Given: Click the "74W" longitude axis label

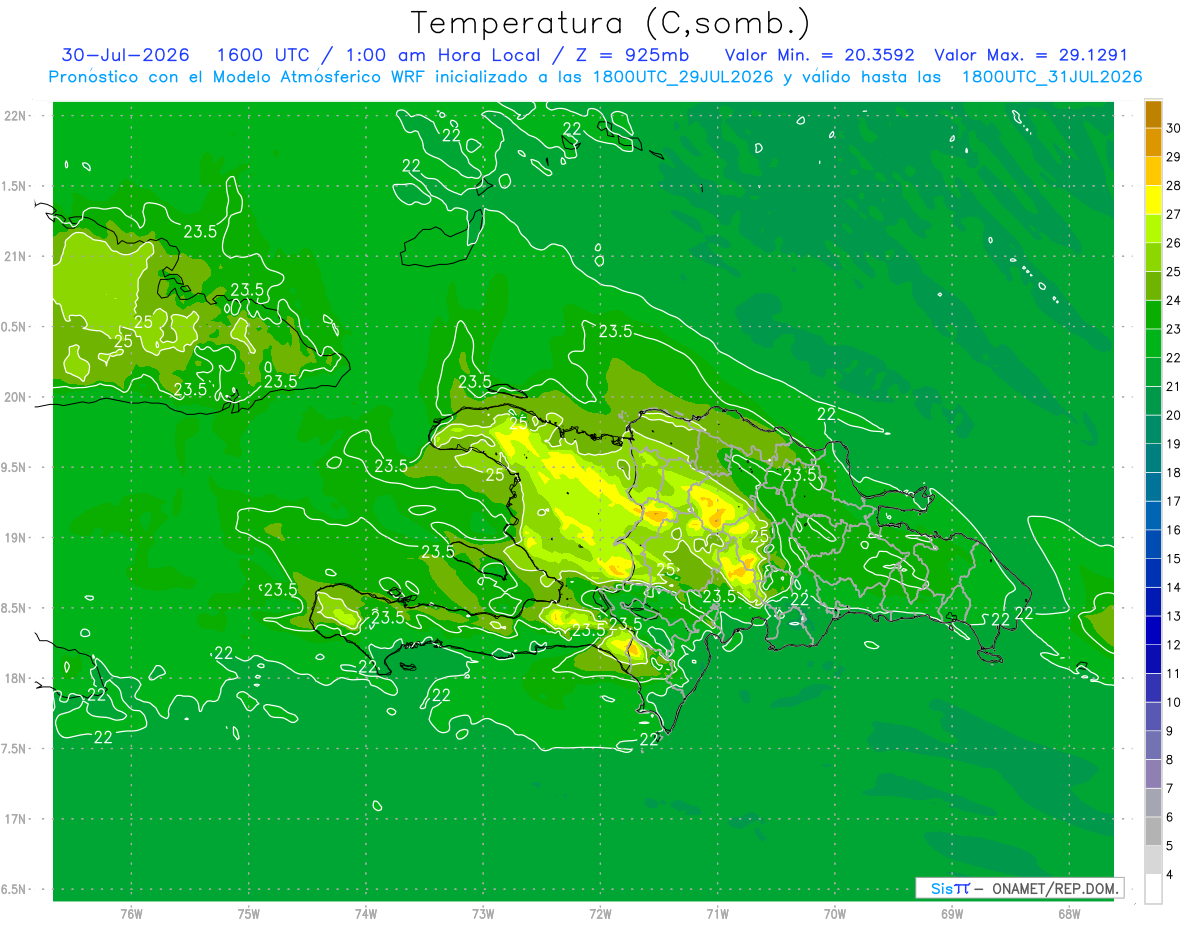Looking at the screenshot, I should 365,914.
